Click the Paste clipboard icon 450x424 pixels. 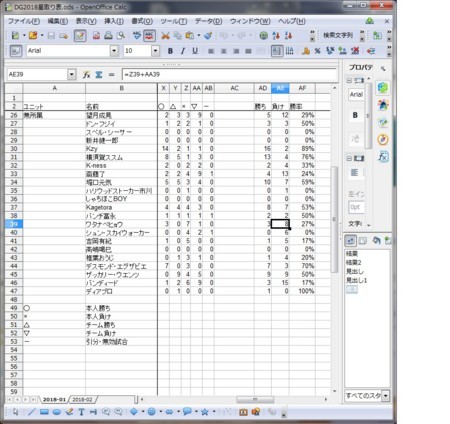tap(189, 35)
